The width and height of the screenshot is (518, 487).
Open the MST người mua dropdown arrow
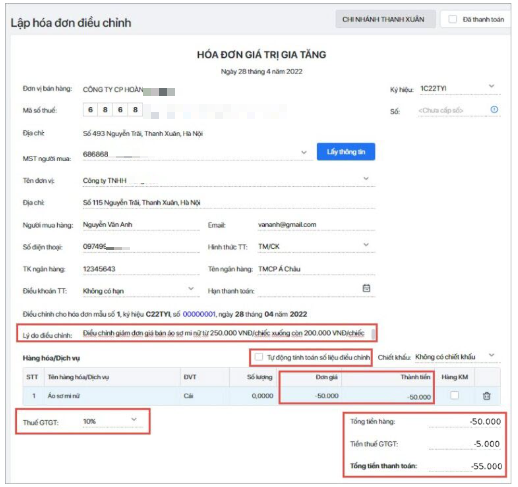304,152
